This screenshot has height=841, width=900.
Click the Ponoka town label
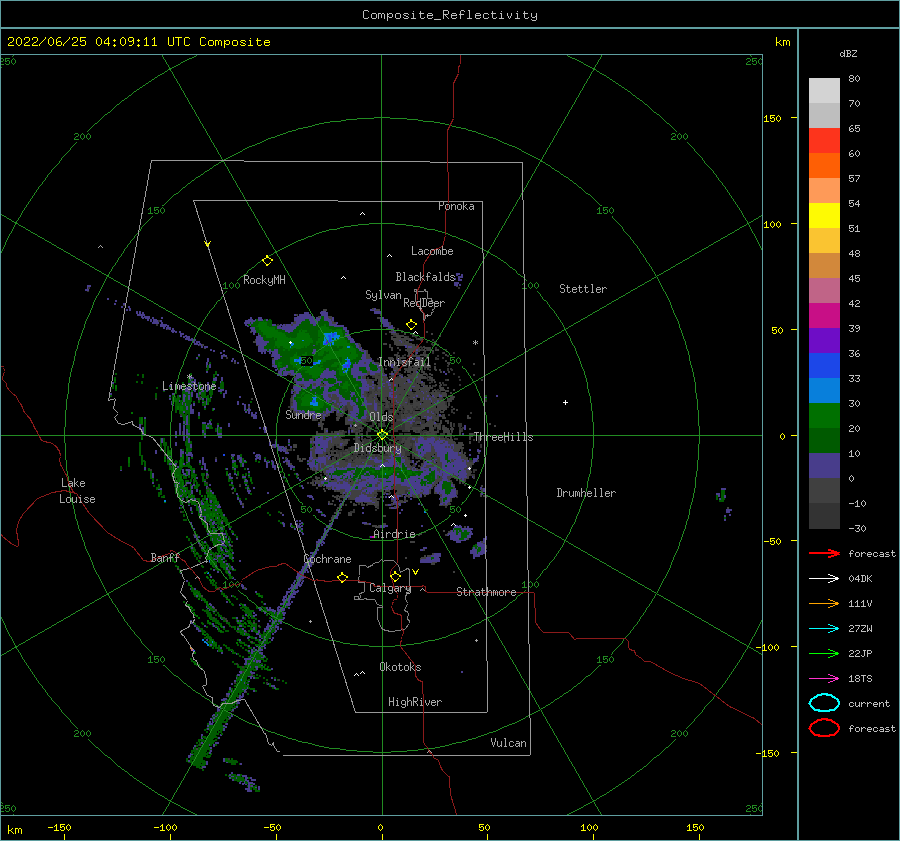pyautogui.click(x=456, y=207)
